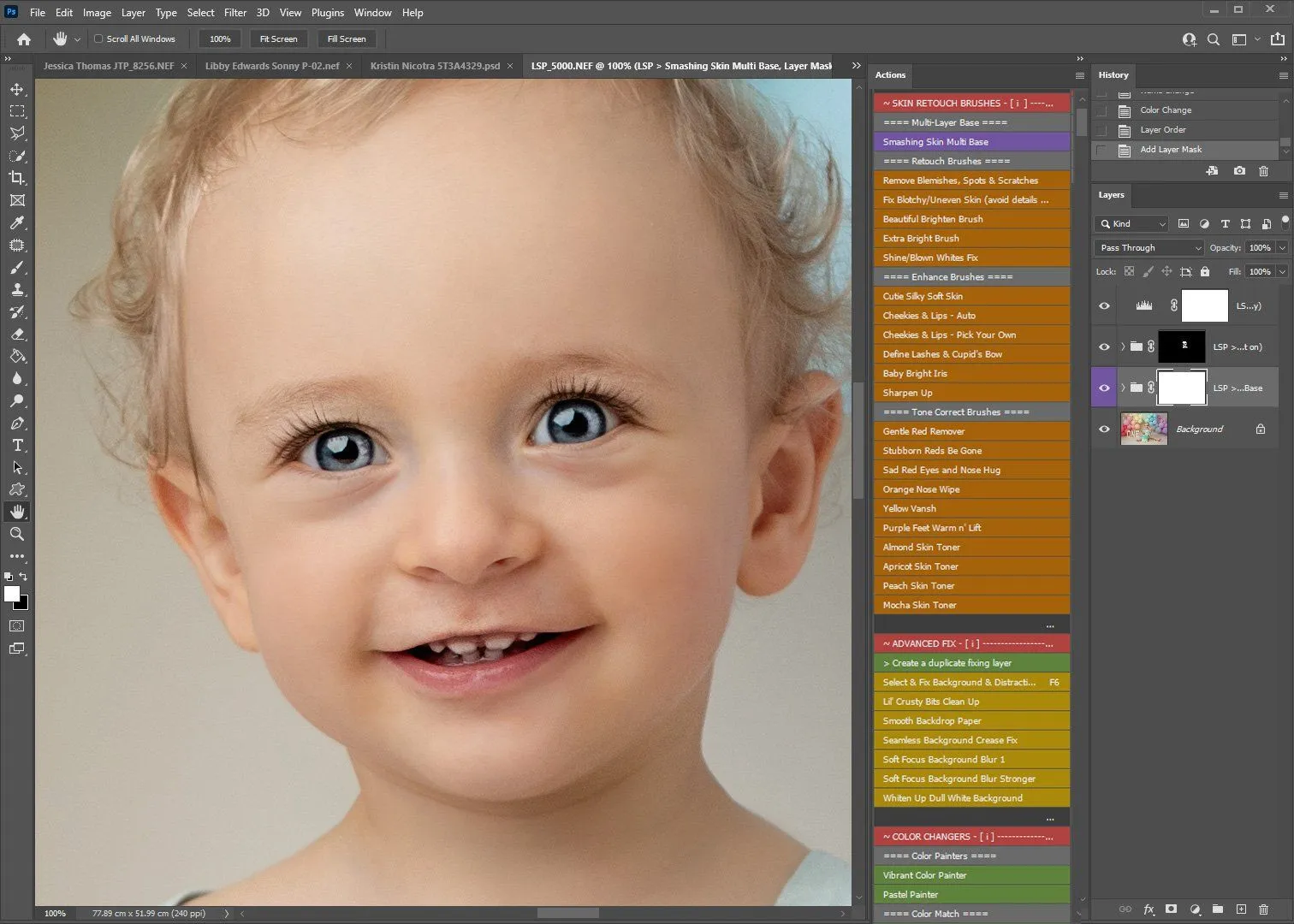Viewport: 1294px width, 924px height.
Task: Hide the LSP black-mask group layer
Action: 1104,347
